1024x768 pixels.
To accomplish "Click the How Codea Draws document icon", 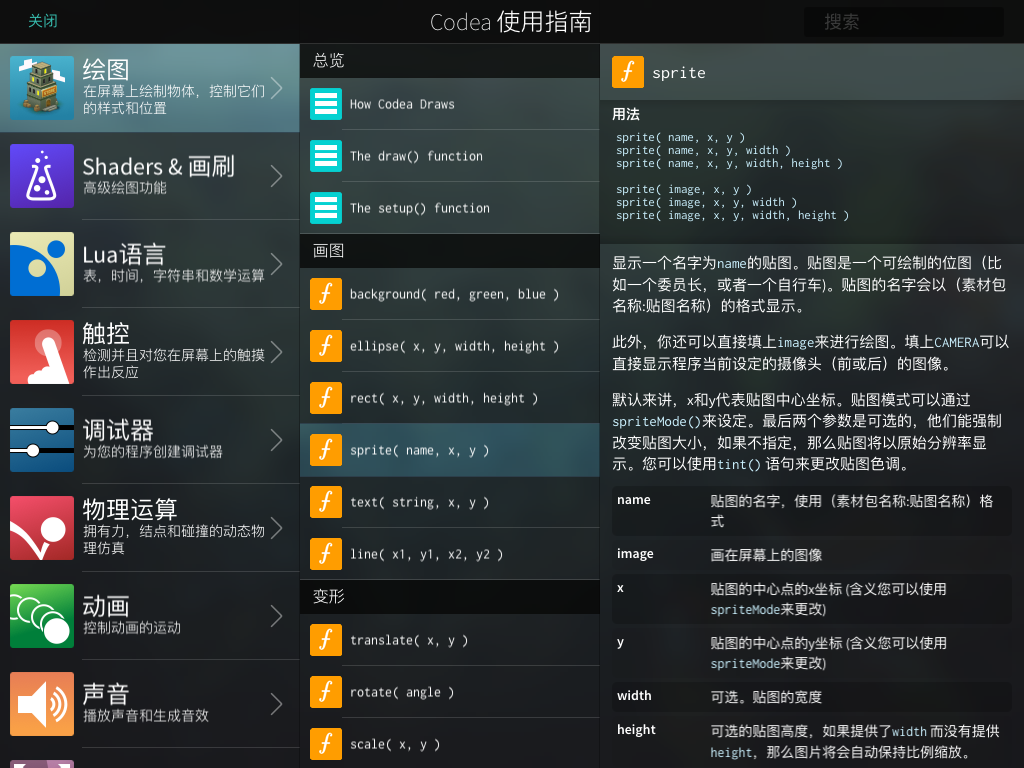I will pos(326,104).
